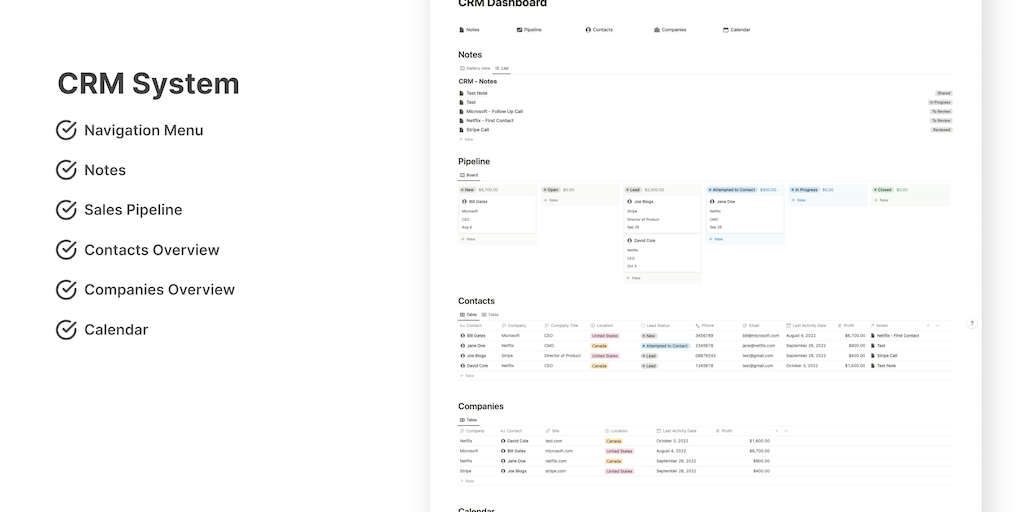Image resolution: width=1024 pixels, height=512 pixels.
Task: Add new card in Closed pipeline column
Action: (881, 200)
